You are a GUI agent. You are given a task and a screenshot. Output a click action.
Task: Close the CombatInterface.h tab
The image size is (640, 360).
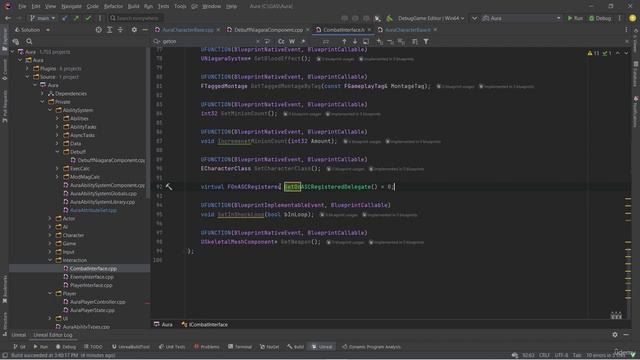coord(369,30)
